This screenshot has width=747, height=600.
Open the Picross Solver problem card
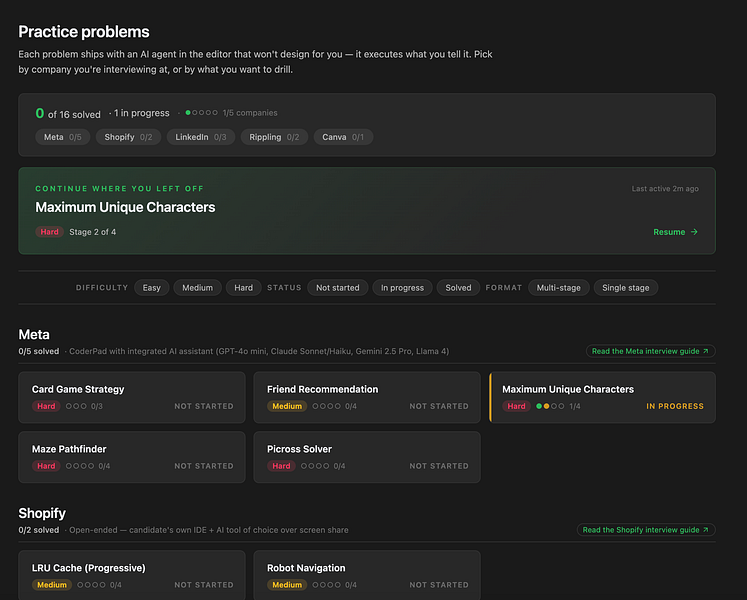point(367,457)
